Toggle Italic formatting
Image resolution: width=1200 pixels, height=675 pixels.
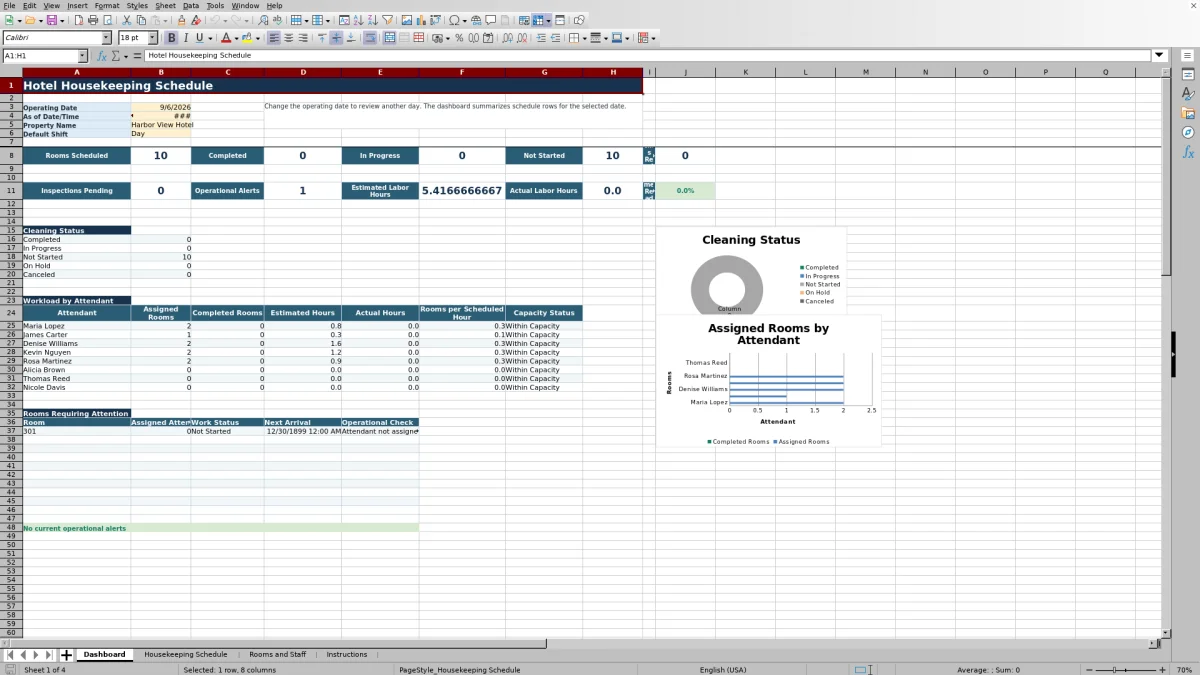click(x=186, y=38)
